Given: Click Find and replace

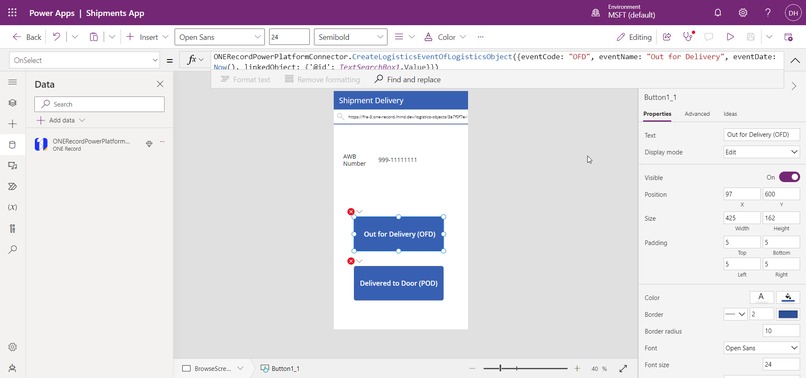Looking at the screenshot, I should [407, 80].
